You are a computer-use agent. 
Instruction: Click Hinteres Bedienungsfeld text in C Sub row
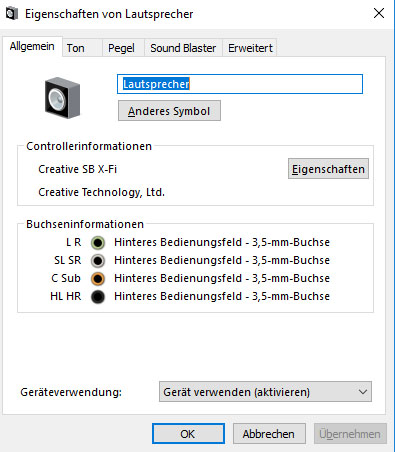[x=222, y=278]
